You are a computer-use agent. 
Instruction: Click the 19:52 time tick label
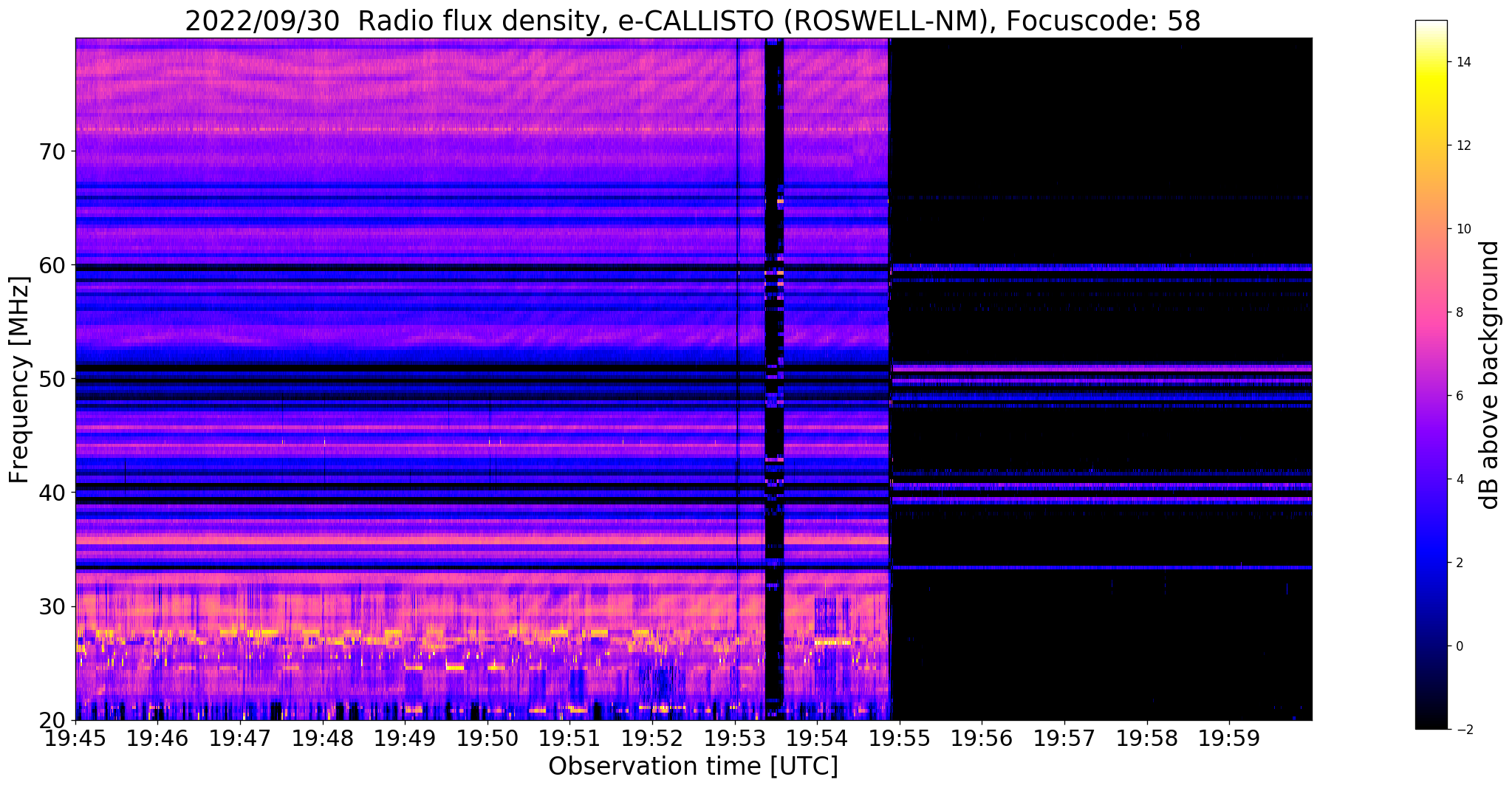pyautogui.click(x=653, y=738)
